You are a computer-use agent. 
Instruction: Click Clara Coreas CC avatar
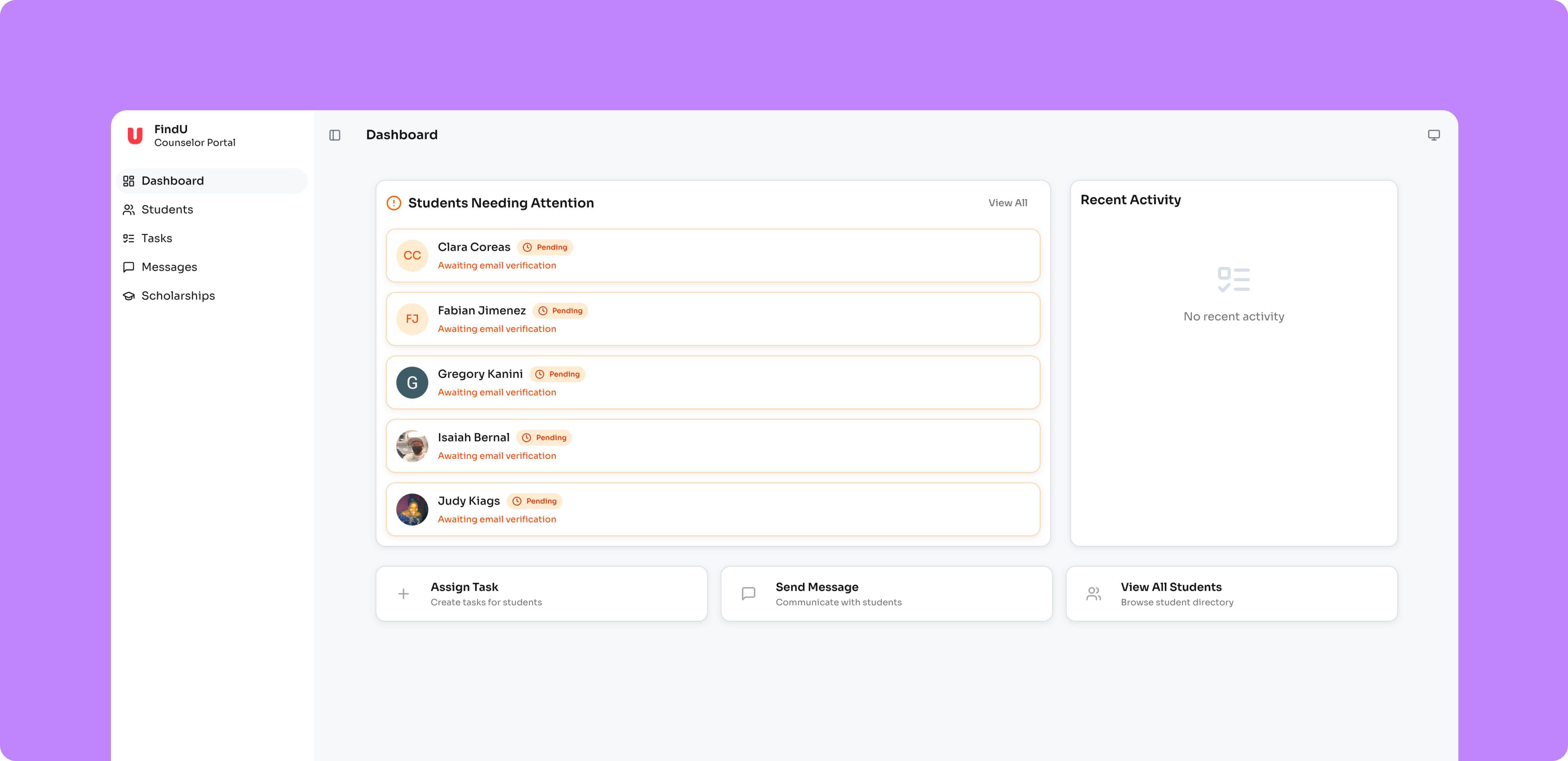[412, 255]
